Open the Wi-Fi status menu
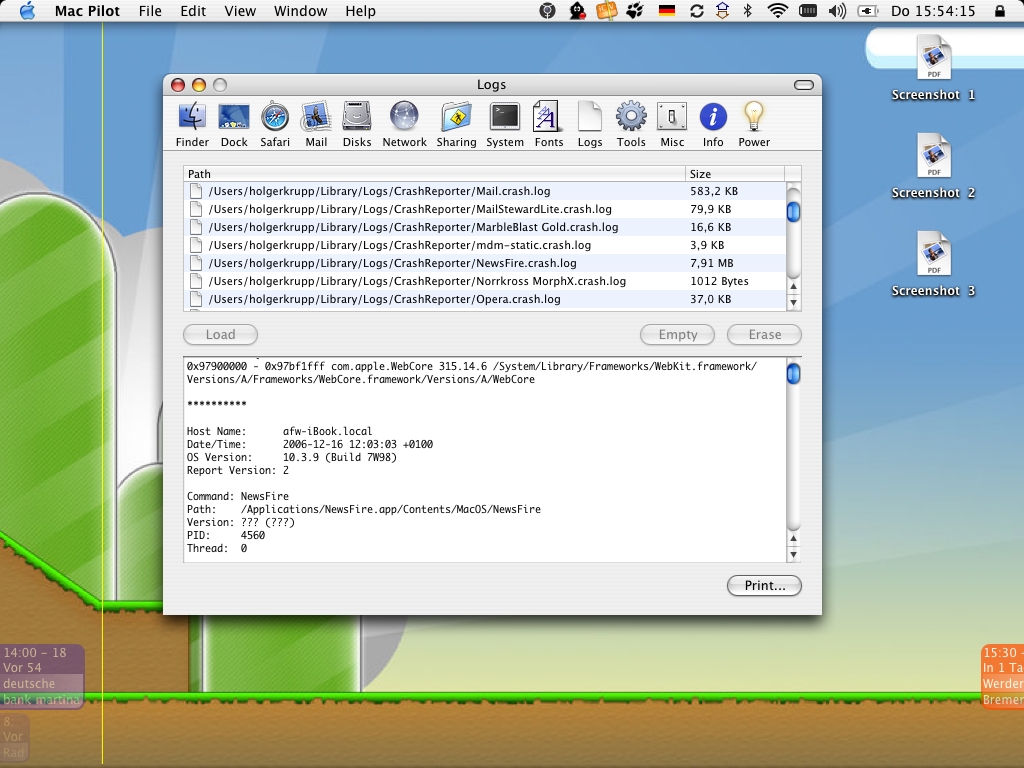Viewport: 1024px width, 768px height. (x=777, y=10)
